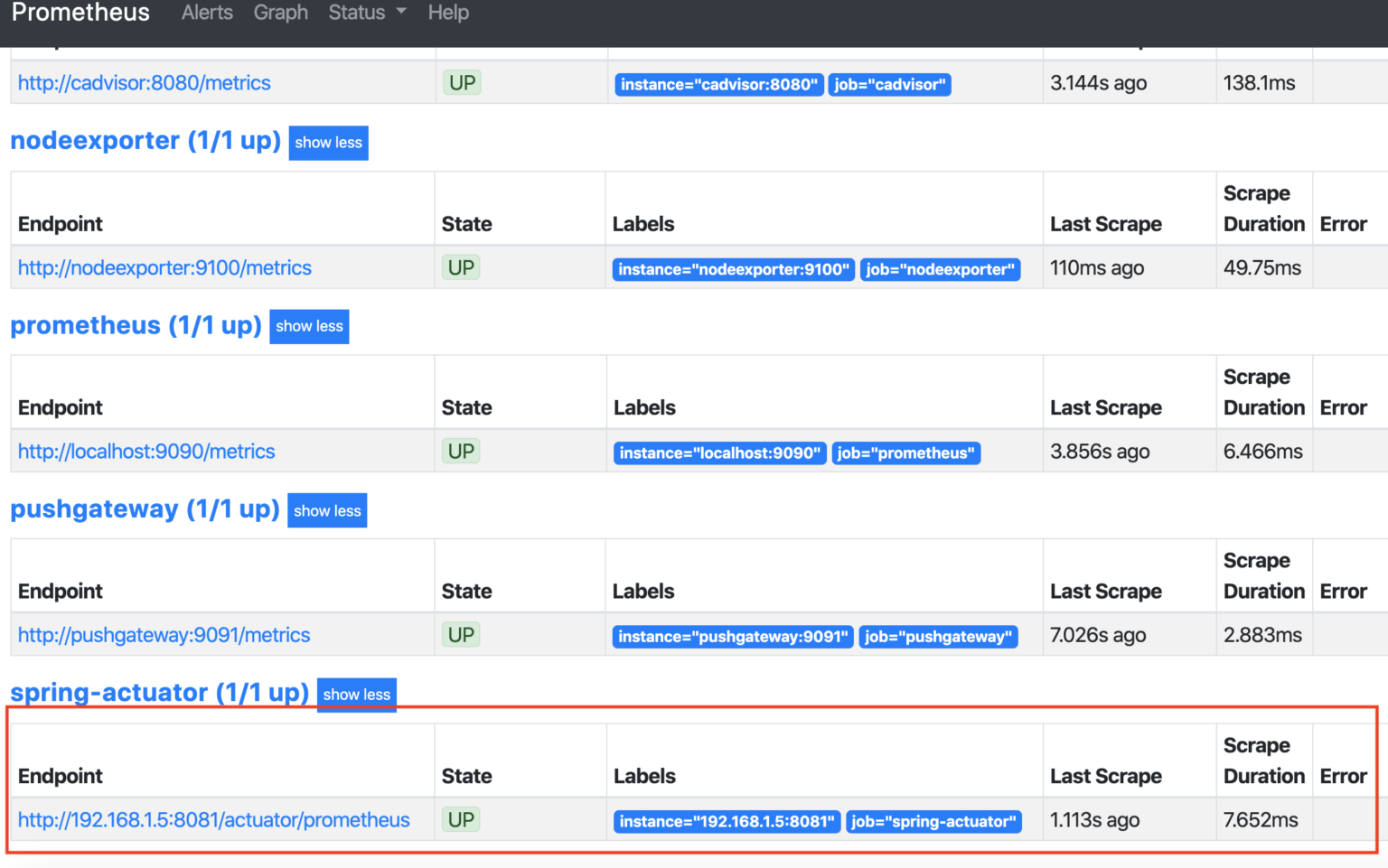Click the UP state badge for pushgateway
Image resolution: width=1388 pixels, height=868 pixels.
[x=461, y=635]
